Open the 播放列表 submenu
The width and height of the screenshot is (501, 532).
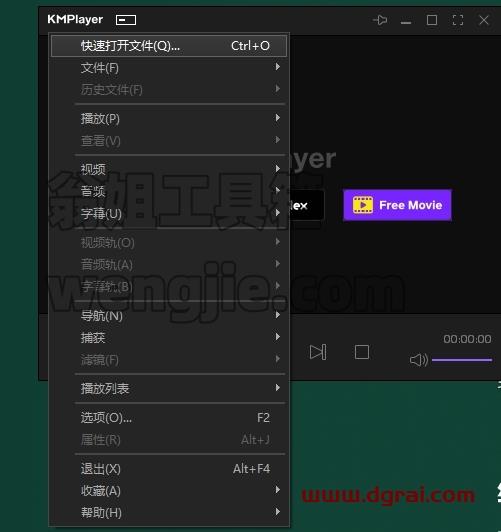(169, 388)
